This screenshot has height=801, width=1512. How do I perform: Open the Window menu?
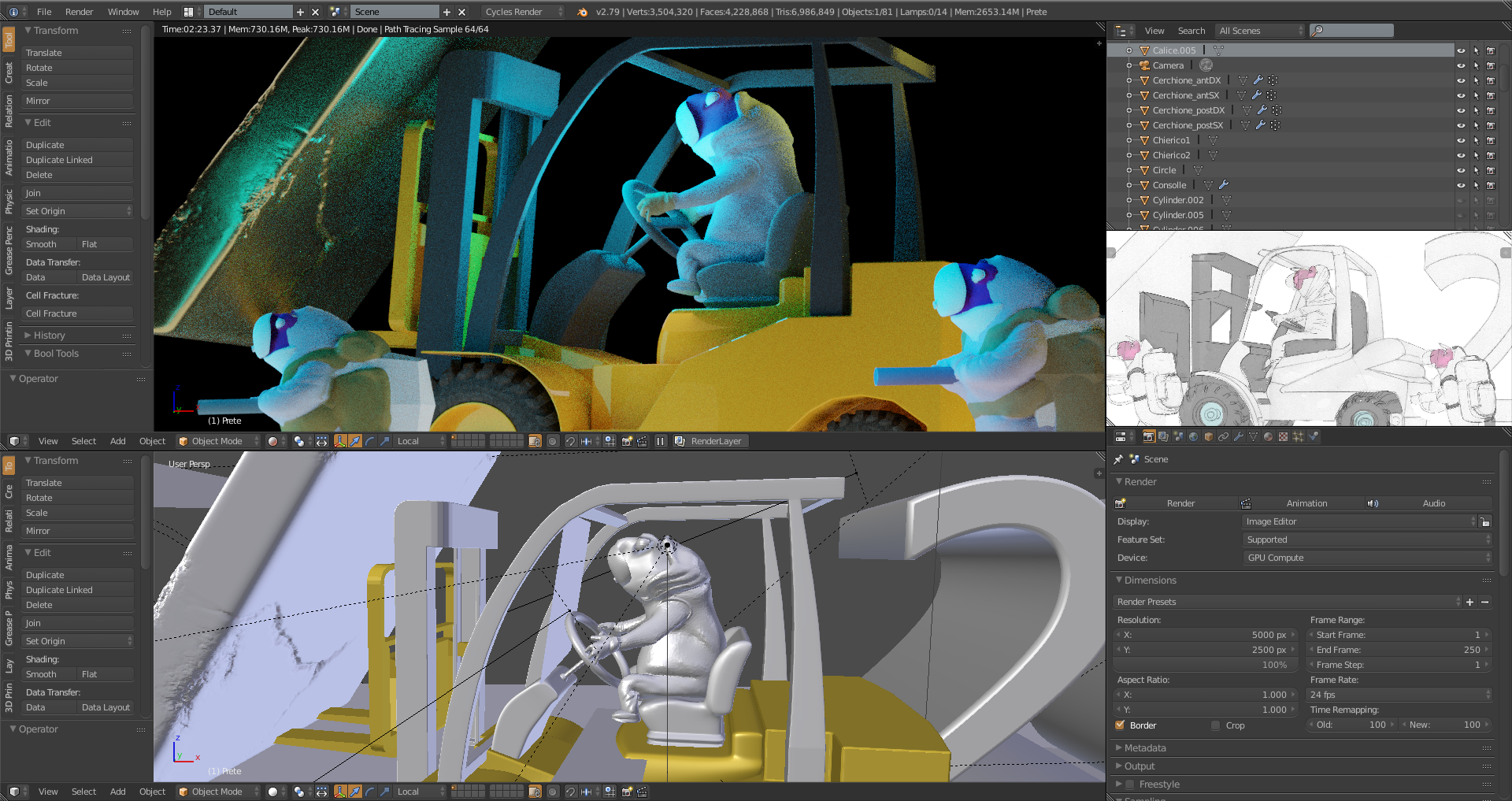pos(123,12)
